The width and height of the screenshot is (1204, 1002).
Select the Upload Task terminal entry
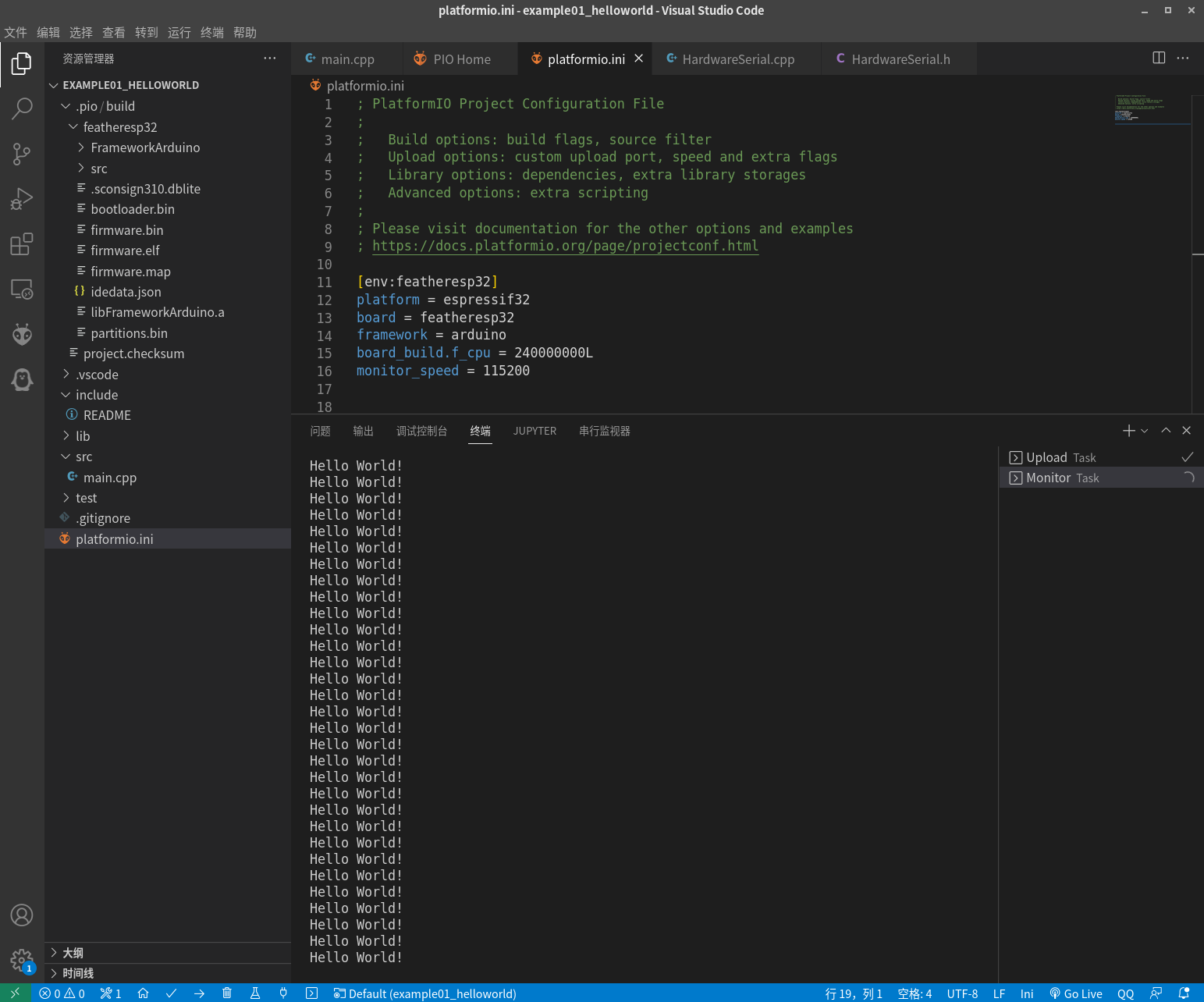pyautogui.click(x=1060, y=457)
